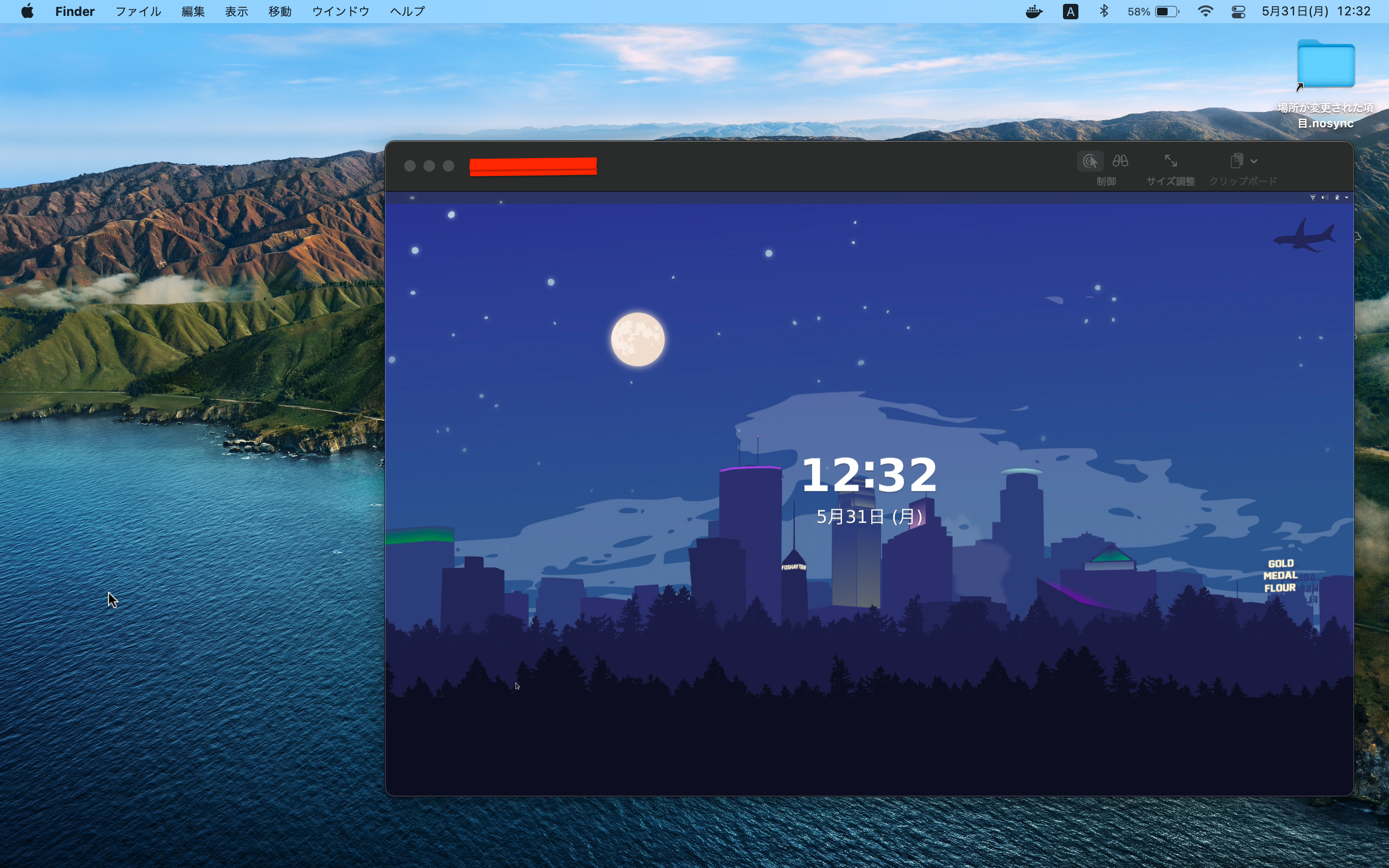The width and height of the screenshot is (1389, 868).
Task: Open the Wi-Fi menu bar icon
Action: pyautogui.click(x=1205, y=12)
